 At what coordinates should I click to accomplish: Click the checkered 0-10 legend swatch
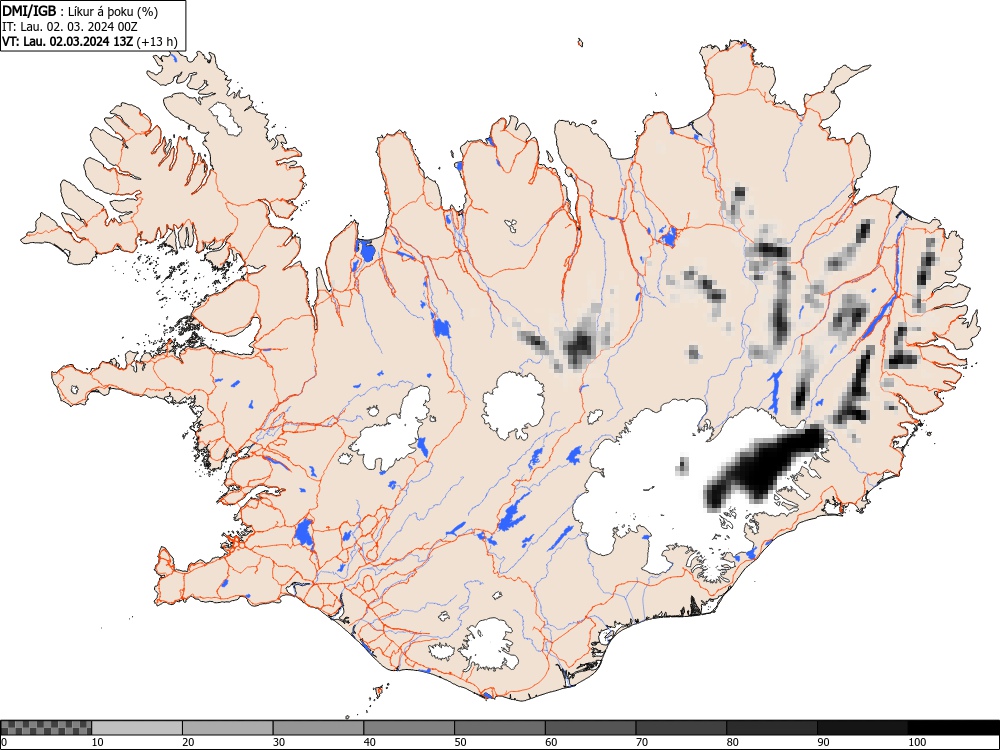click(x=46, y=728)
